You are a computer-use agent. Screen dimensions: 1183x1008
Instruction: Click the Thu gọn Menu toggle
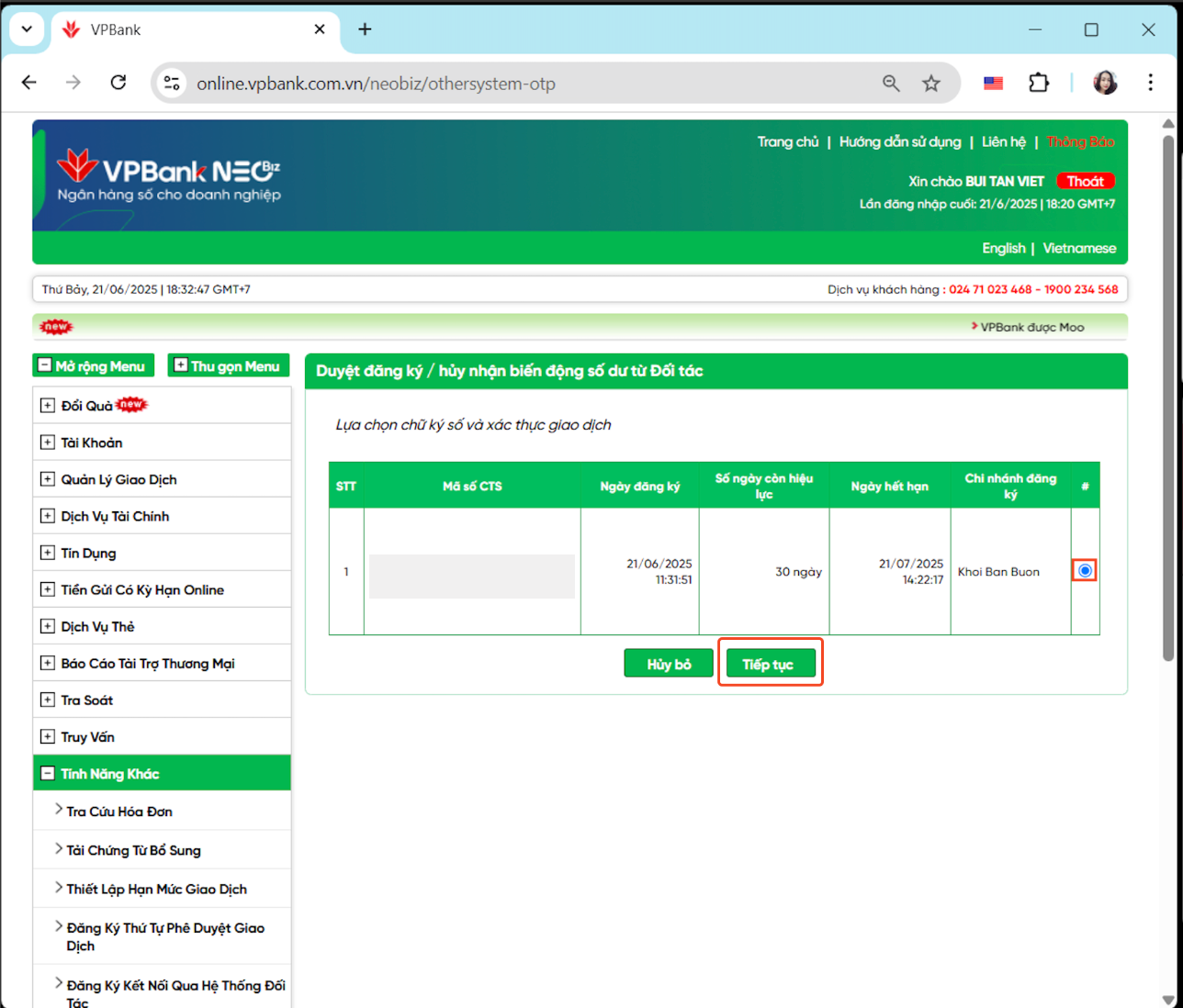click(x=228, y=366)
